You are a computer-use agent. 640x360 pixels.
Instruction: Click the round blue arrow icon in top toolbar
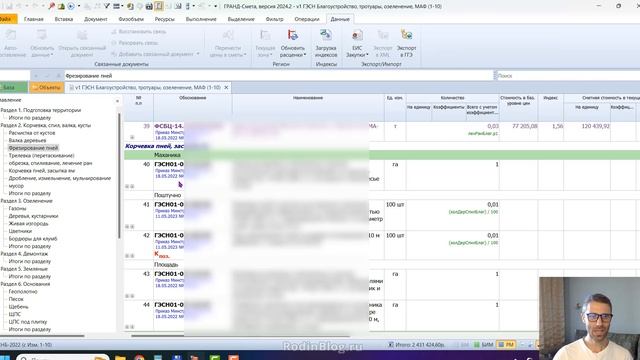point(71,6)
